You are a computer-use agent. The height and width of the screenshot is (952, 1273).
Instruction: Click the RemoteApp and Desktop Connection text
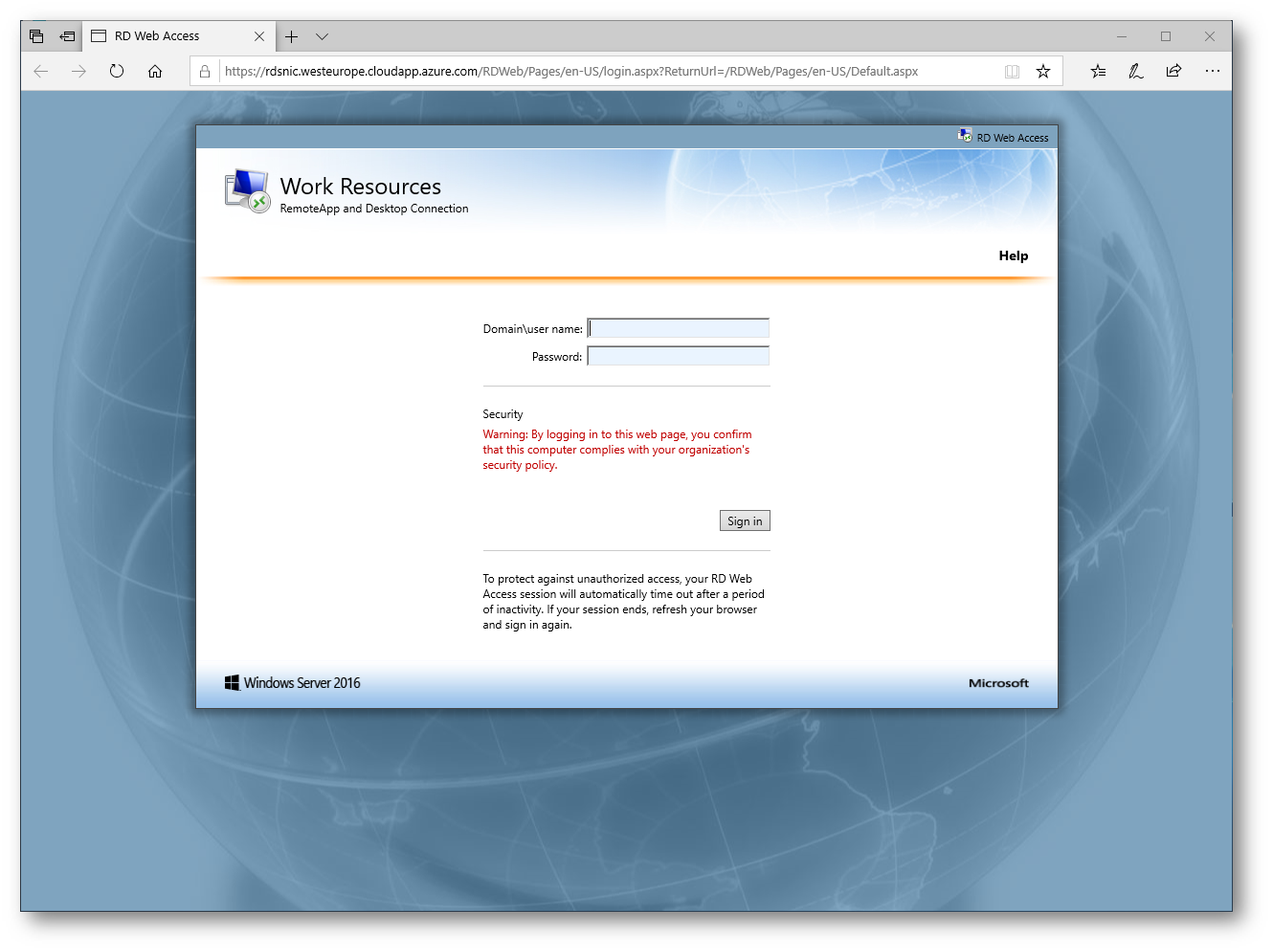[374, 209]
